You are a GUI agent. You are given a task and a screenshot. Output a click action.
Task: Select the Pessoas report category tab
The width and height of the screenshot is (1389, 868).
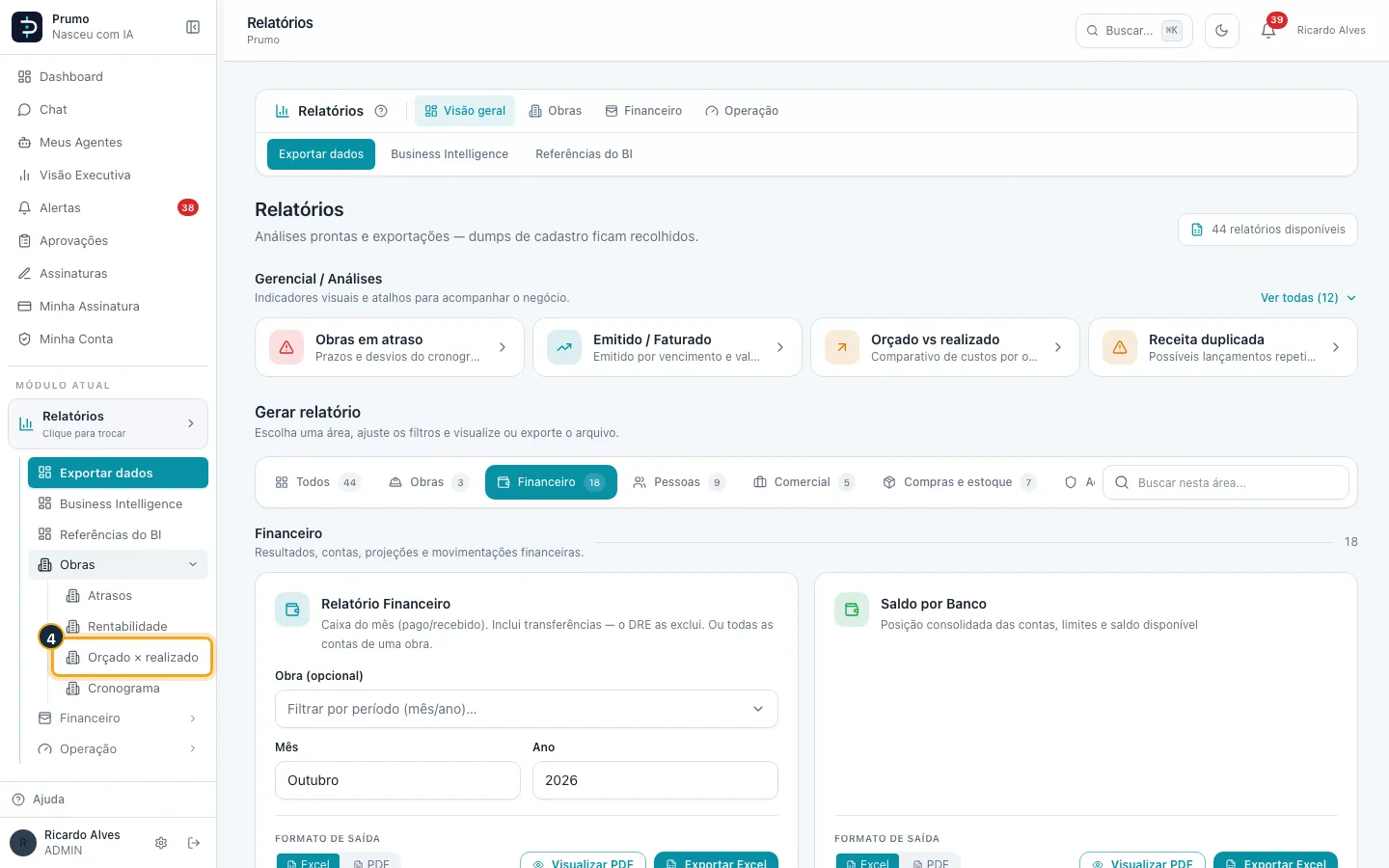point(679,482)
